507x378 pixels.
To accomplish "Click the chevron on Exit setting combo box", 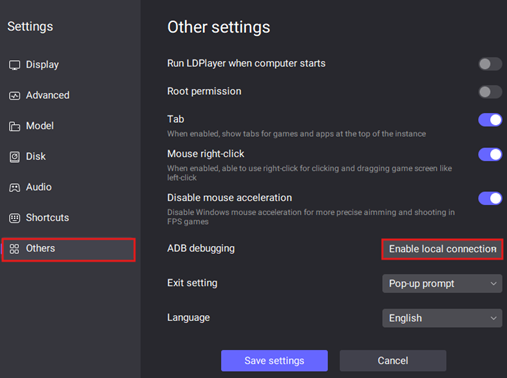I will click(x=493, y=284).
